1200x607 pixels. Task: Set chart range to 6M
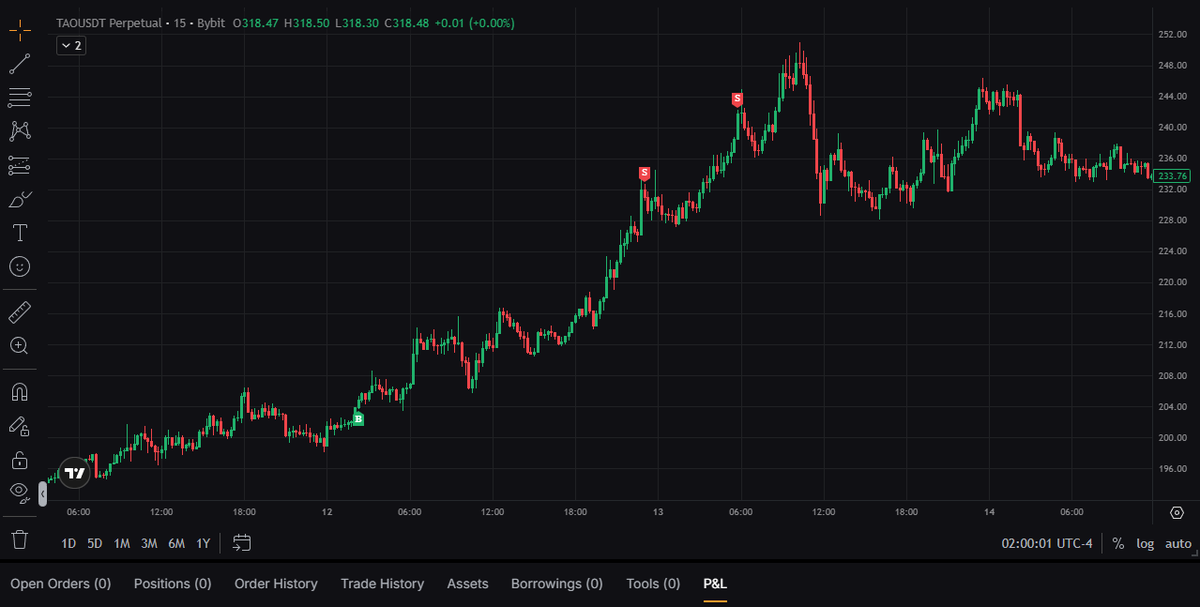click(x=176, y=543)
